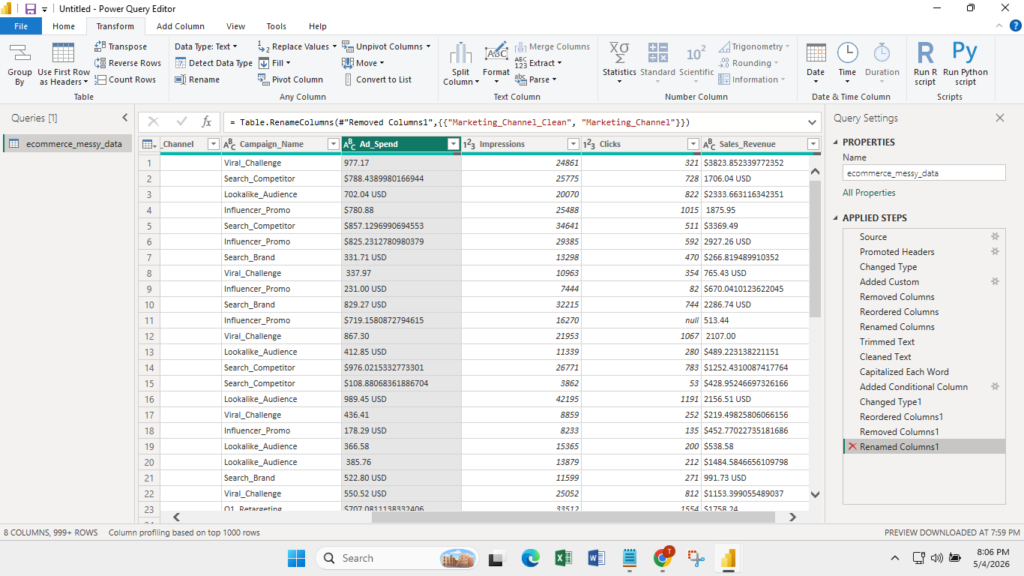The height and width of the screenshot is (576, 1024).
Task: Click the fx formula icon
Action: (206, 121)
